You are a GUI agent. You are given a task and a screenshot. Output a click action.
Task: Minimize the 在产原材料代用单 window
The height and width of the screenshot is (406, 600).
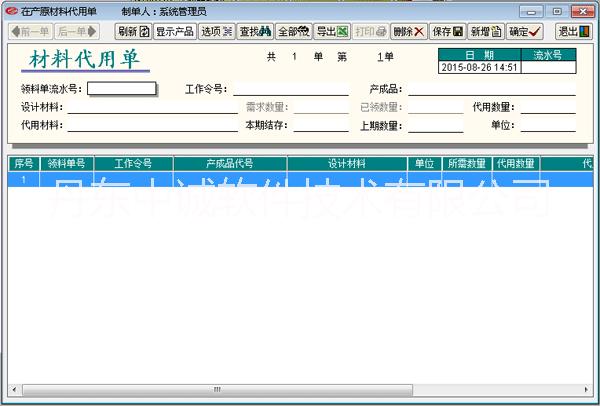(x=531, y=11)
